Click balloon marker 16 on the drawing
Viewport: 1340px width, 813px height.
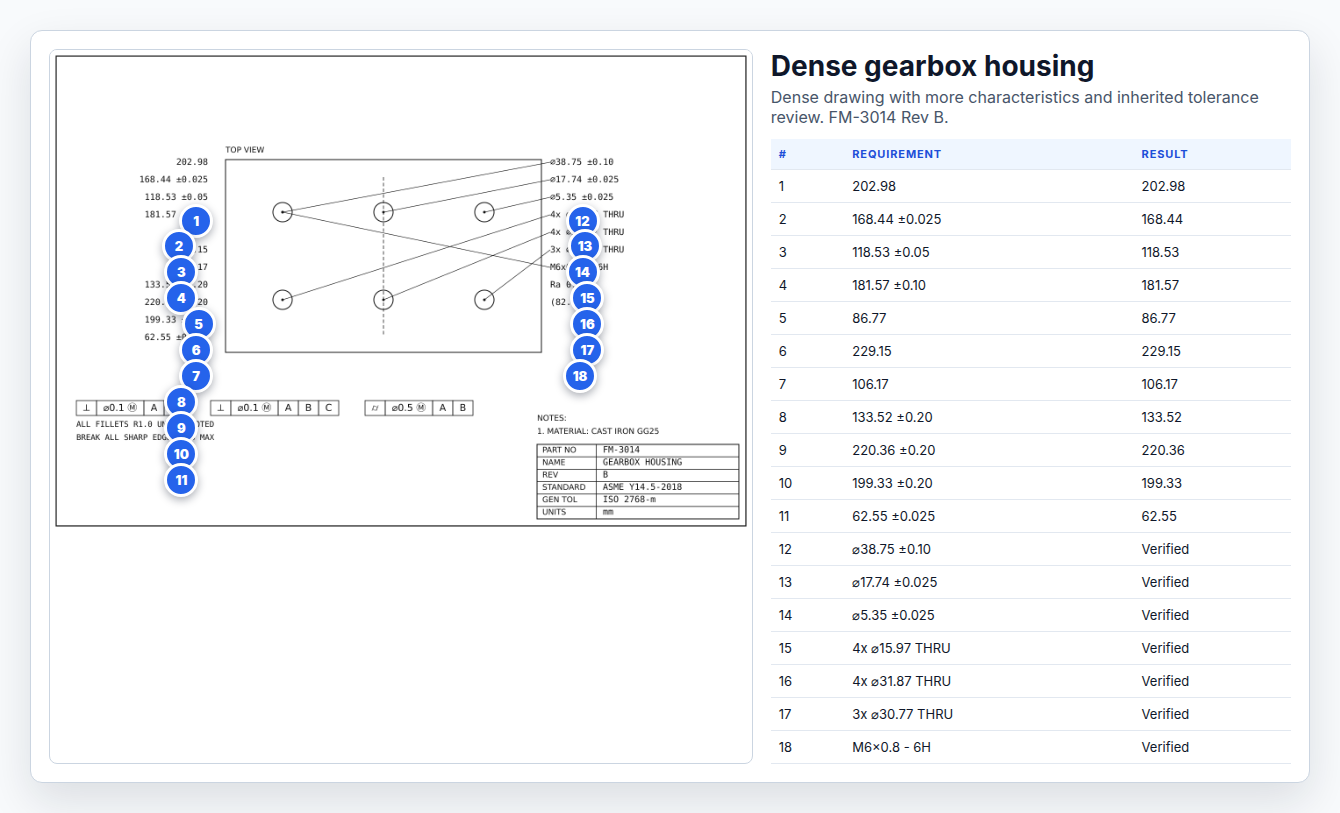587,324
